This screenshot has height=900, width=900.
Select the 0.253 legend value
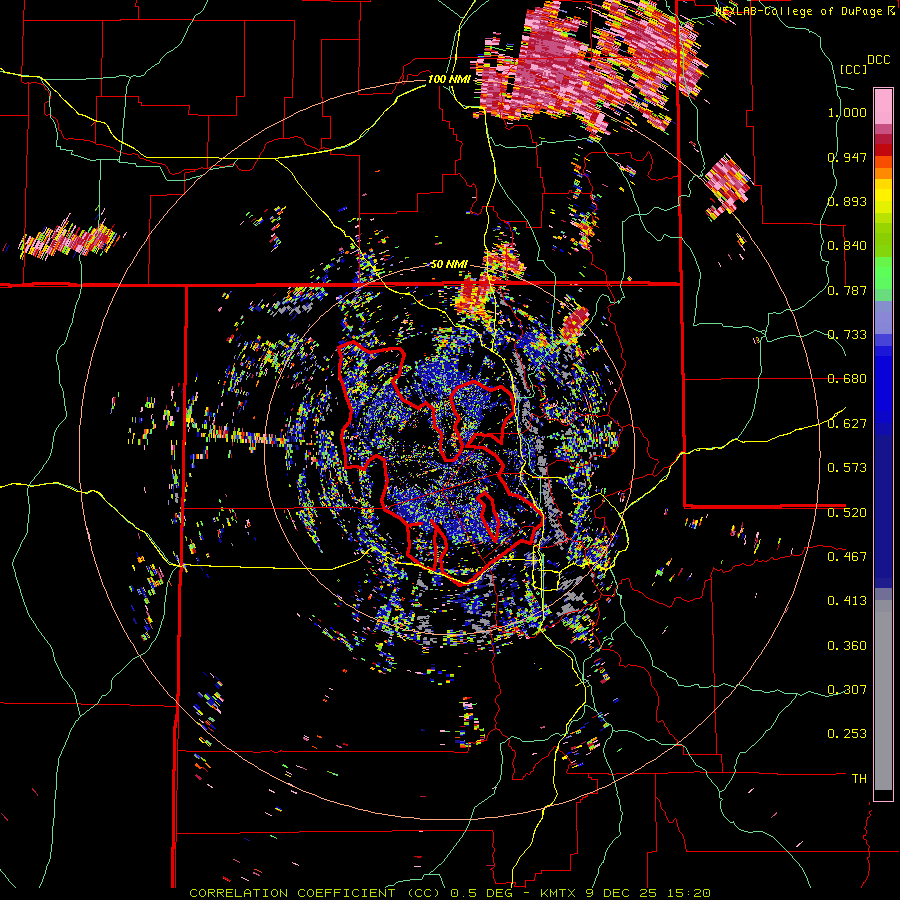(x=847, y=734)
